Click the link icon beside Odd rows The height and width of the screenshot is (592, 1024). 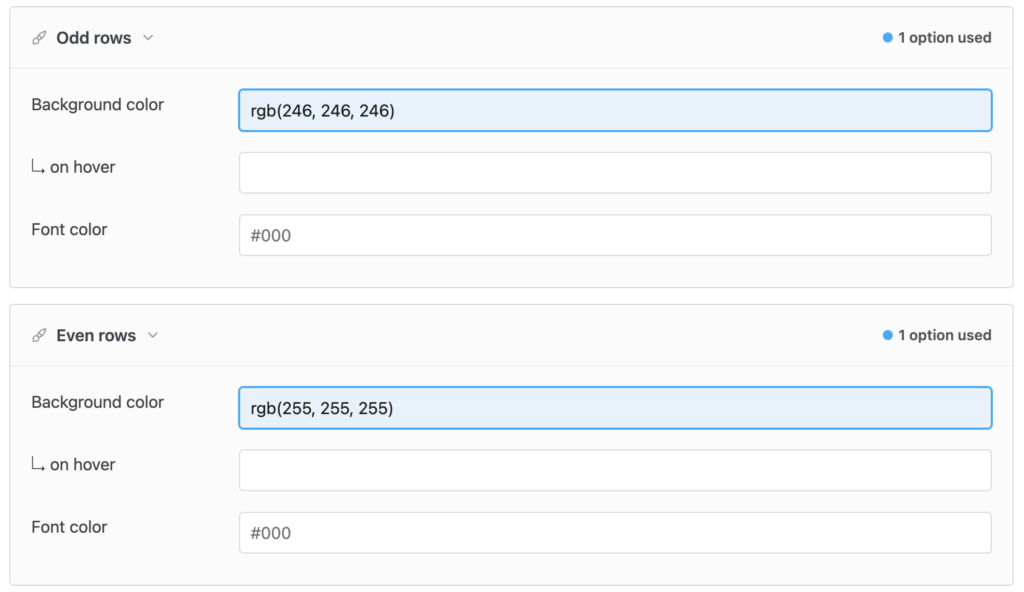(x=39, y=38)
